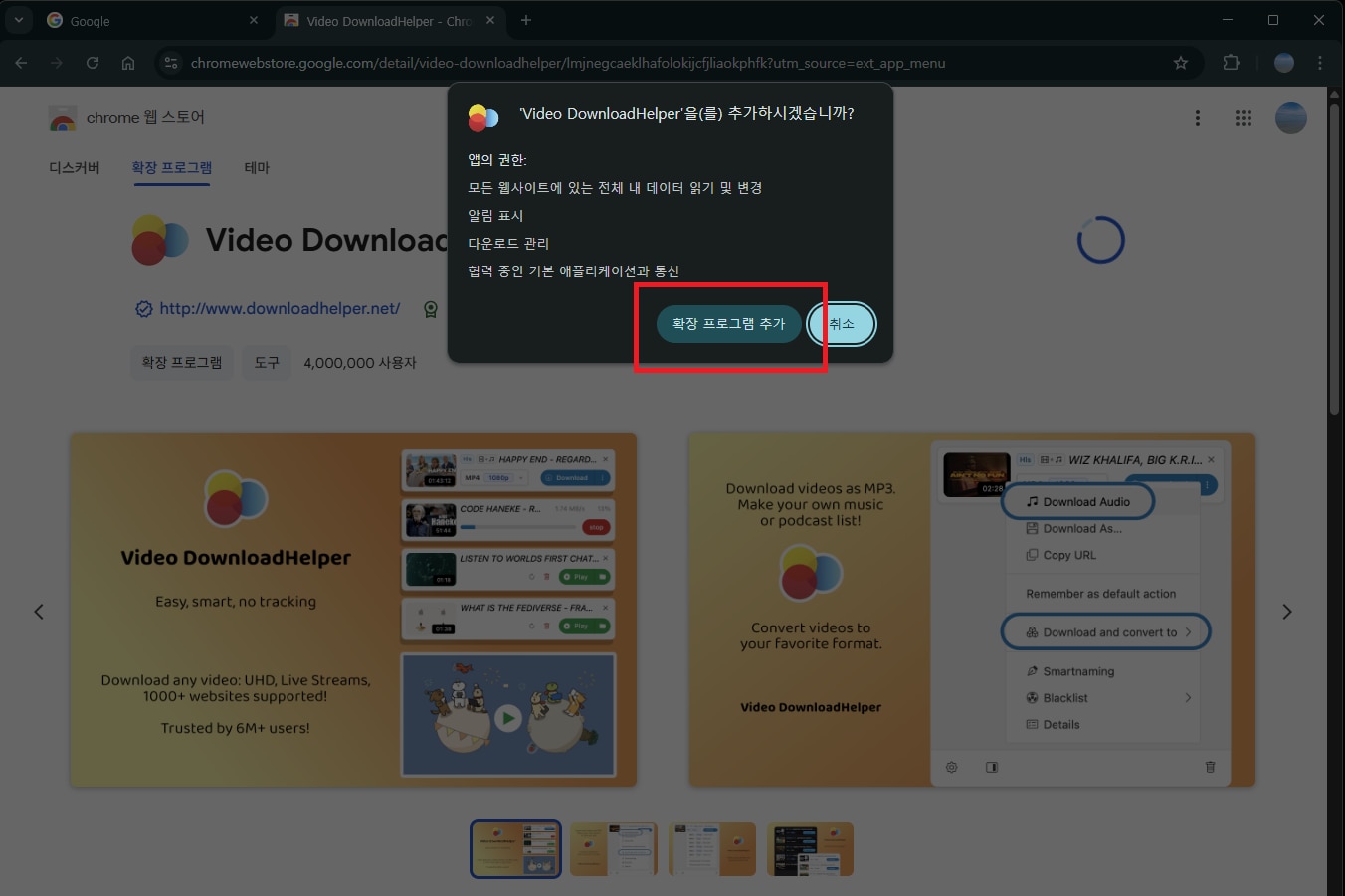Reload the current page

93,63
